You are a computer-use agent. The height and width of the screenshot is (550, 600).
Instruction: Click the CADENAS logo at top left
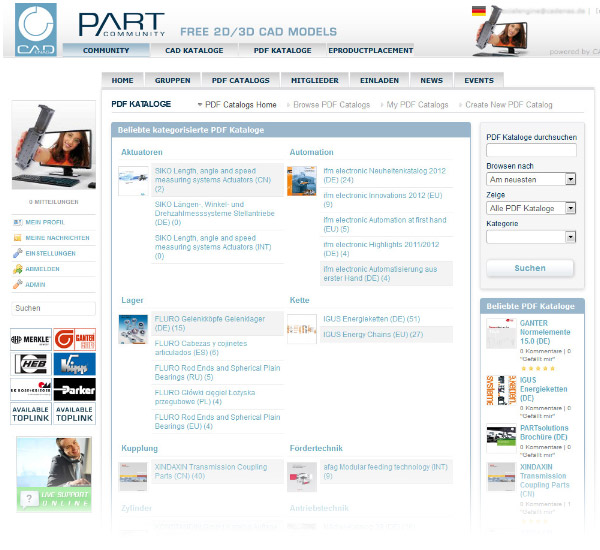(x=36, y=29)
